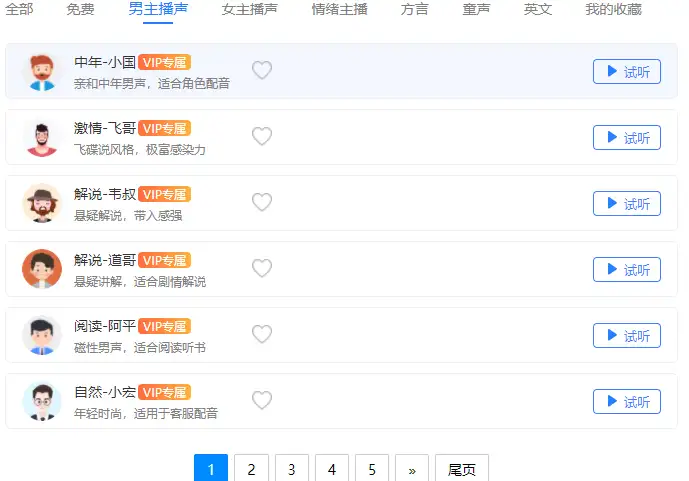Select the voice name 解说-韦叔
The height and width of the screenshot is (481, 689).
(x=105, y=194)
